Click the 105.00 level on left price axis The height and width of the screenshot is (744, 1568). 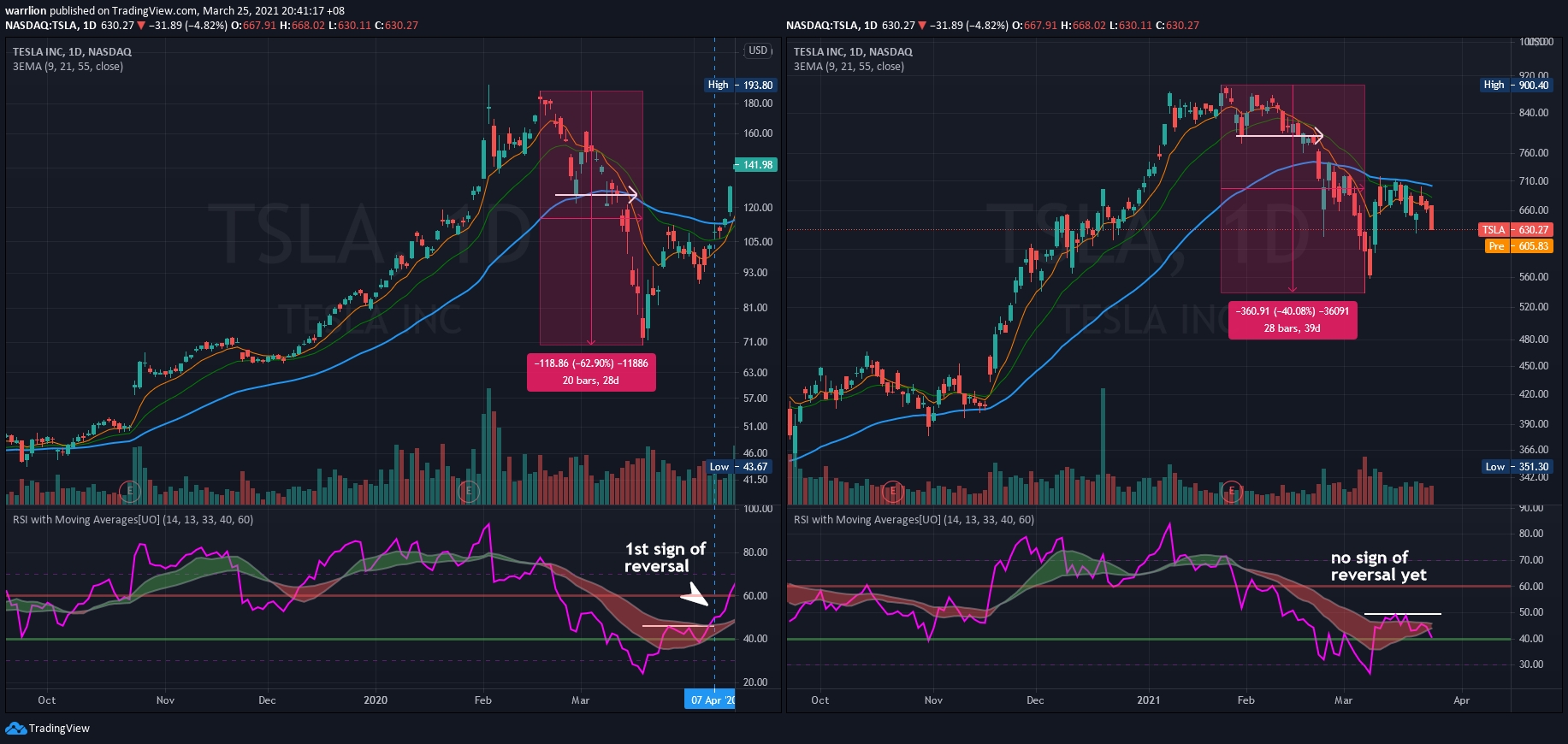point(758,242)
